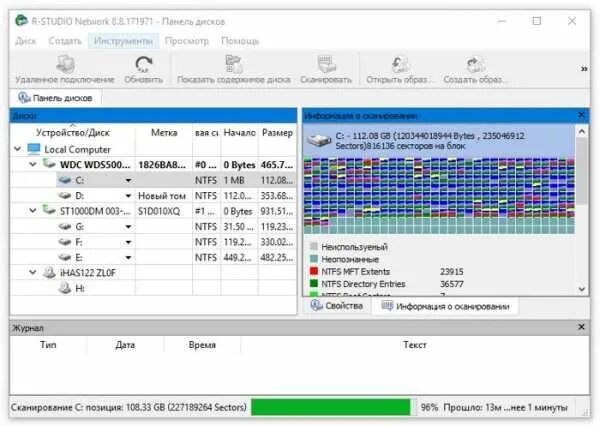The image size is (600, 426).
Task: Open the Помощь menu
Action: [240, 41]
